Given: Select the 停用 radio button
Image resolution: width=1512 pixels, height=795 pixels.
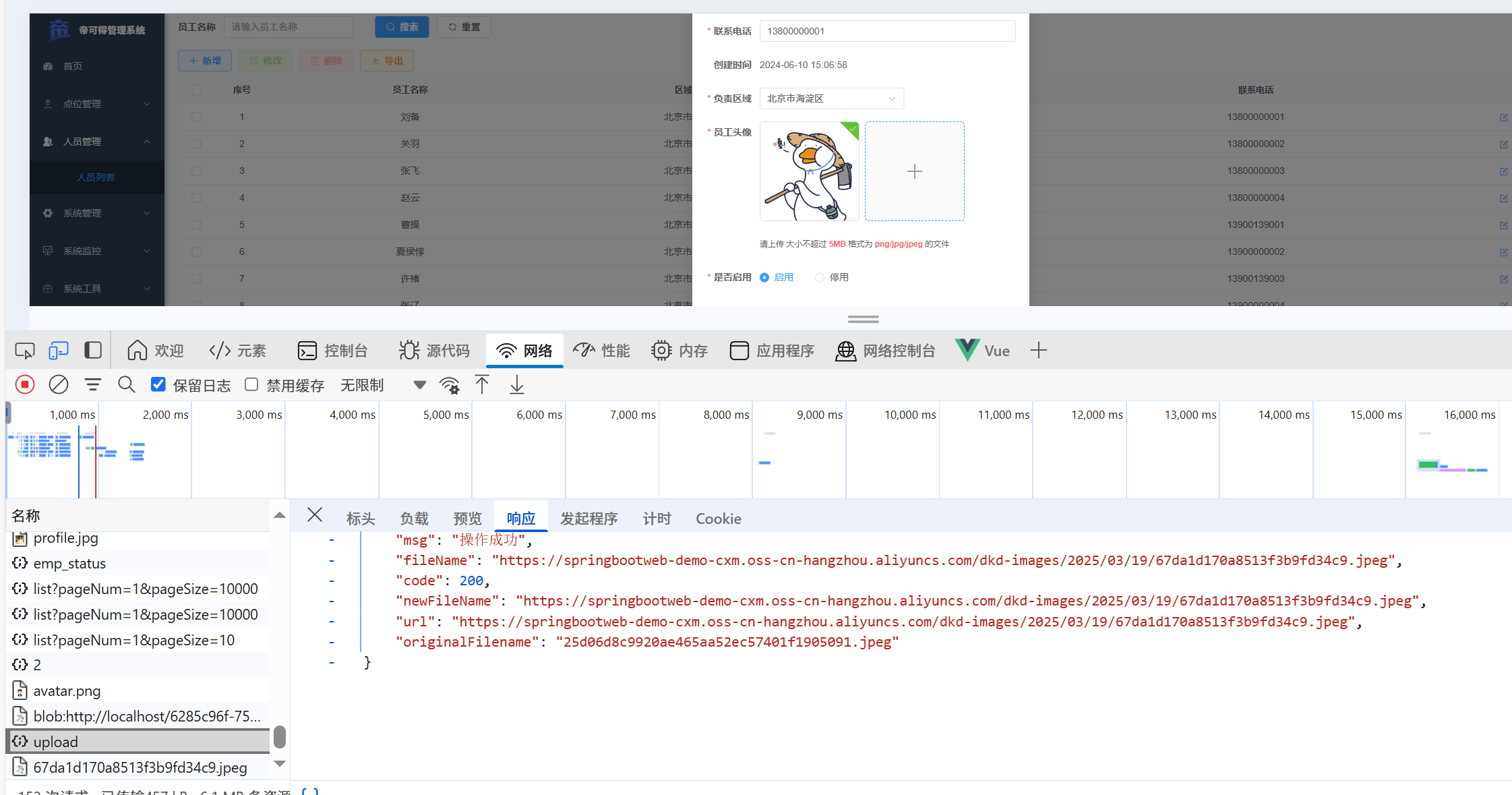Looking at the screenshot, I should pos(820,277).
